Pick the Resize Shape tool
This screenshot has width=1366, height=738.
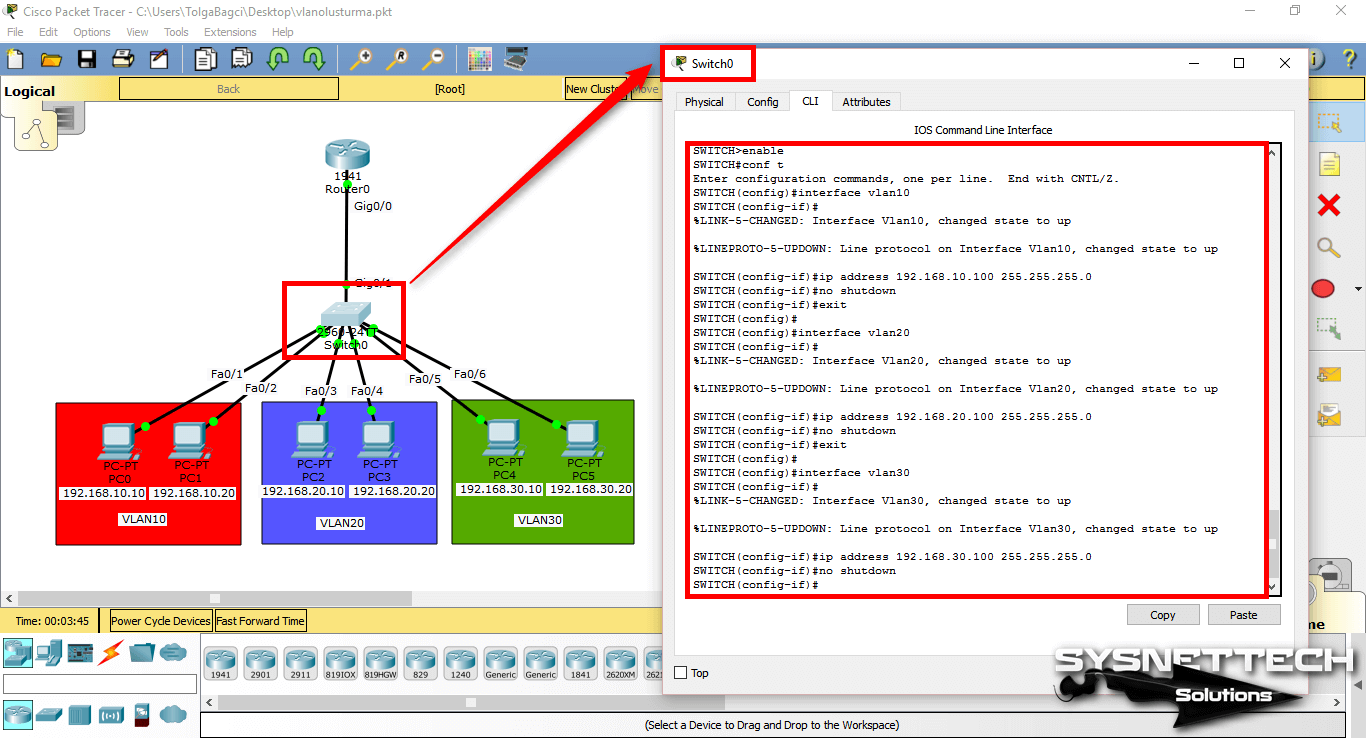click(x=1329, y=327)
